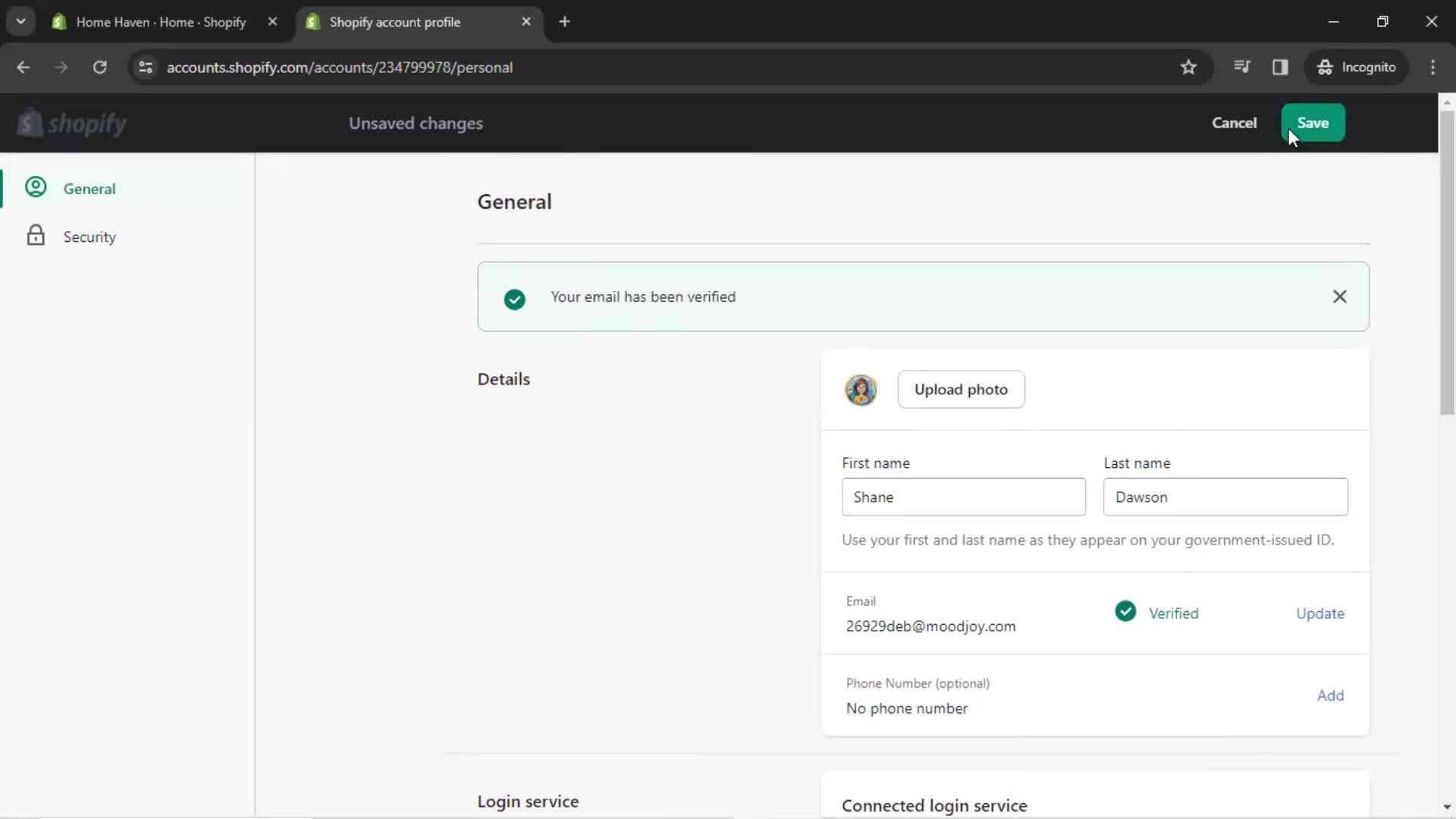Click the green check icon in banner
Screen dimensions: 1456x819
click(x=514, y=299)
